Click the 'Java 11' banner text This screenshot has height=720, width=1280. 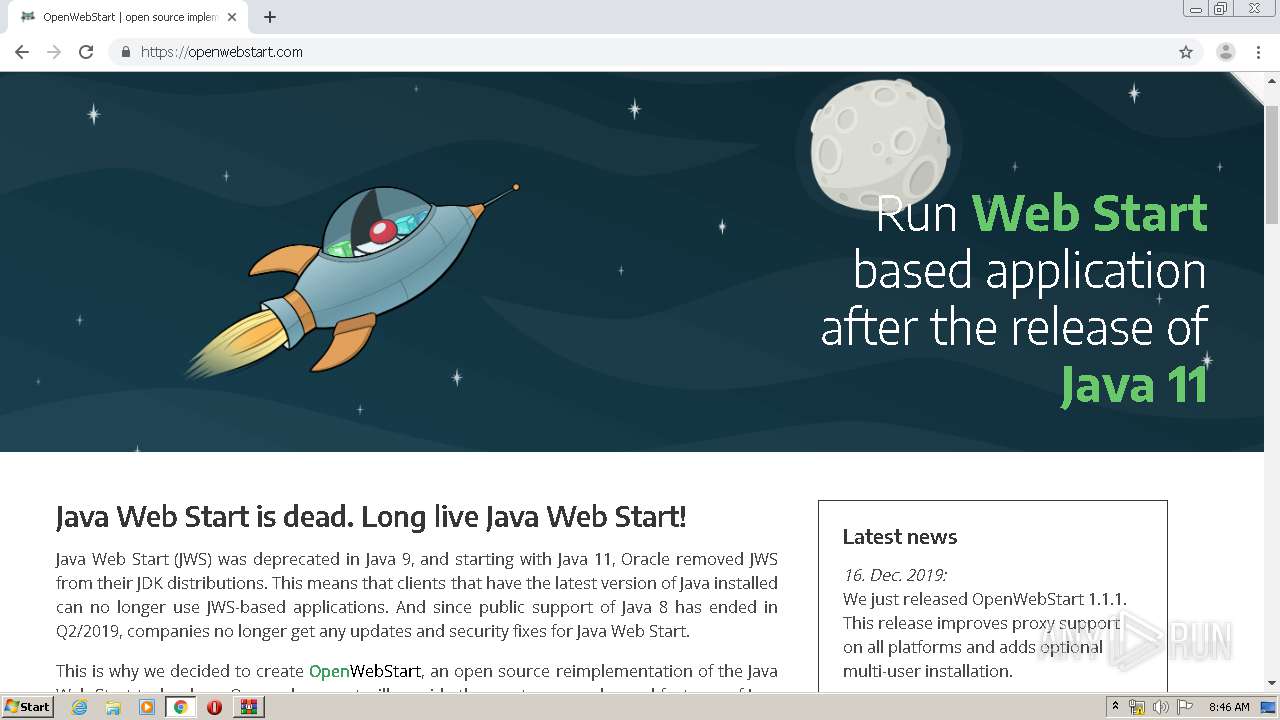pyautogui.click(x=1135, y=385)
